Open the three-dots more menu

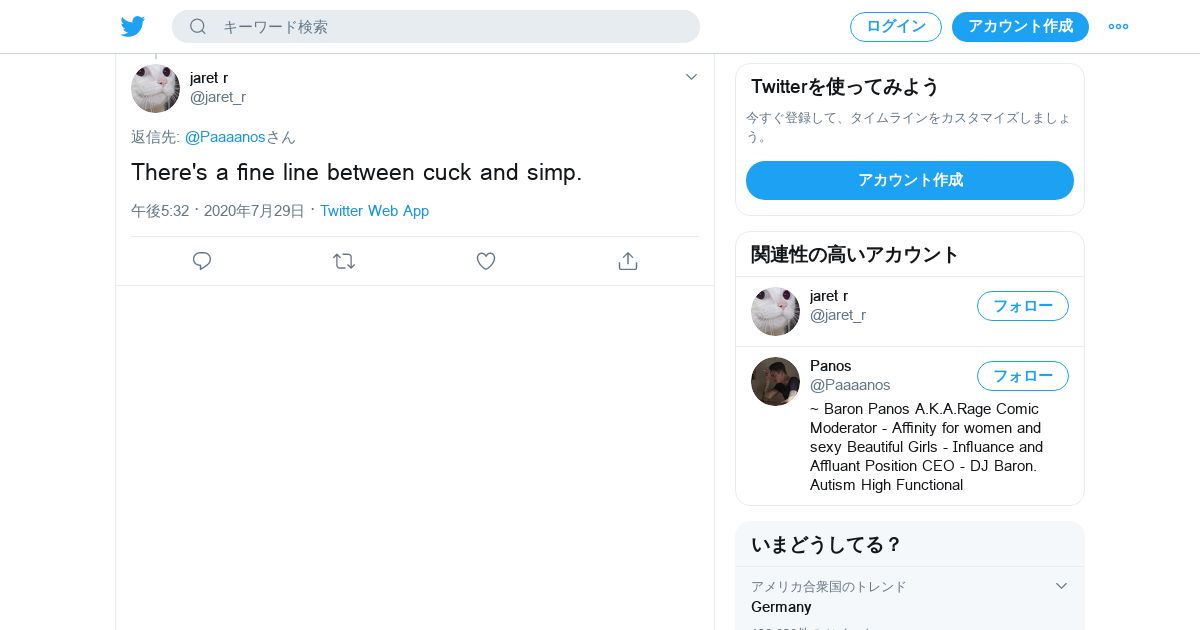[1118, 27]
